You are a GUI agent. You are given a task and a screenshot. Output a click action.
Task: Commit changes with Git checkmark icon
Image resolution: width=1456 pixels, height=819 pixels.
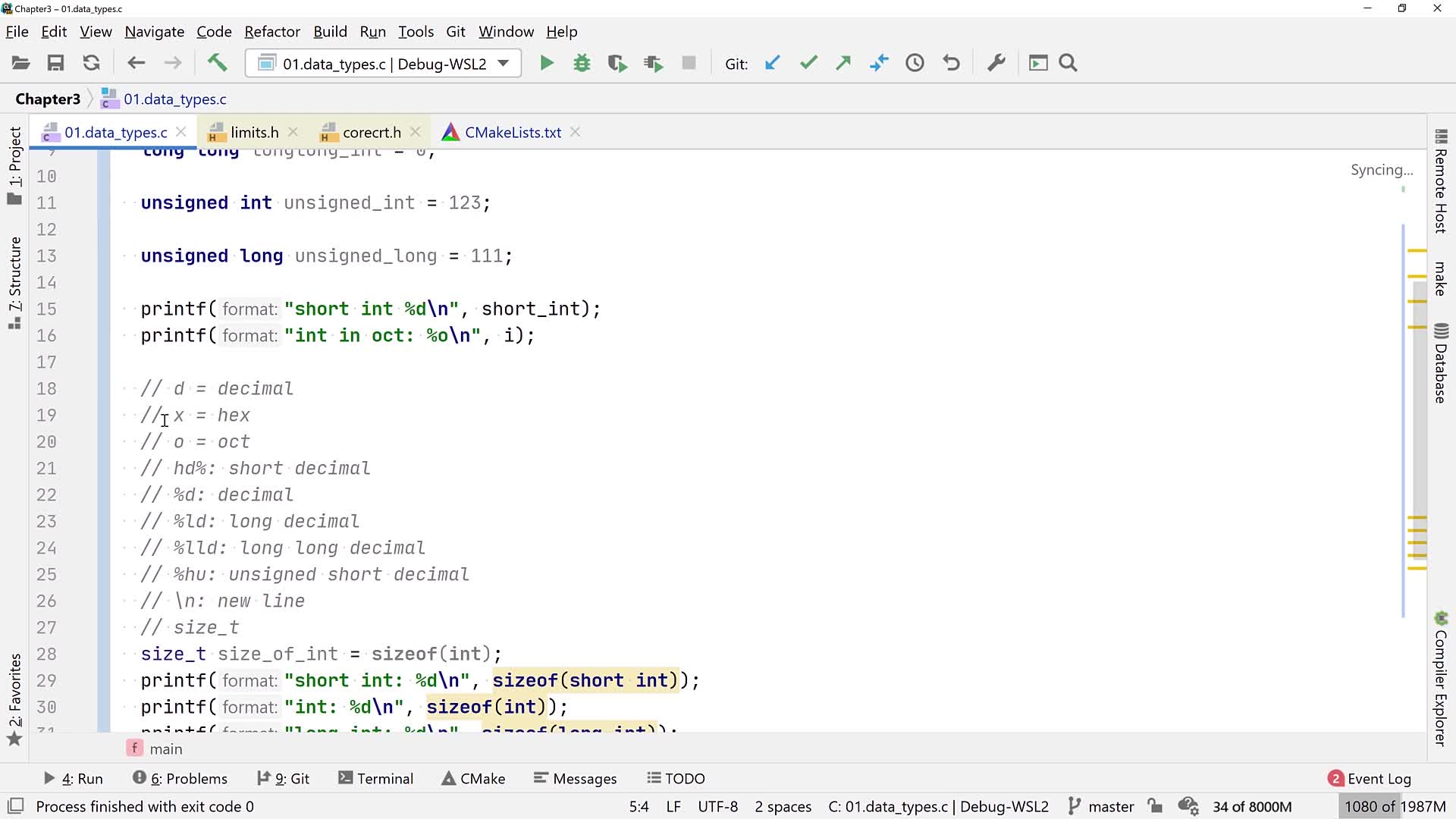808,63
